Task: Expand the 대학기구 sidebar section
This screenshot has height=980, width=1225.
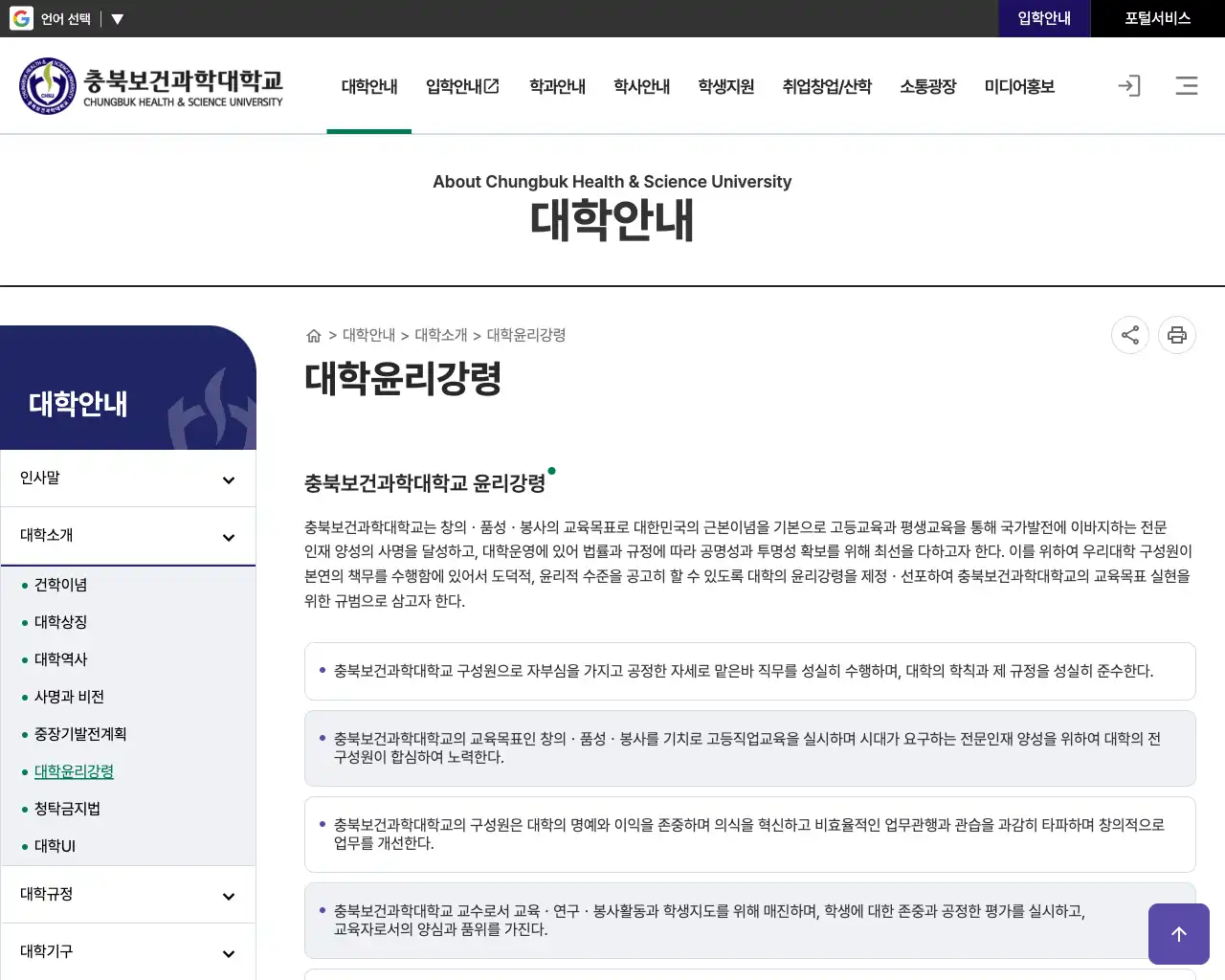Action: tap(128, 952)
